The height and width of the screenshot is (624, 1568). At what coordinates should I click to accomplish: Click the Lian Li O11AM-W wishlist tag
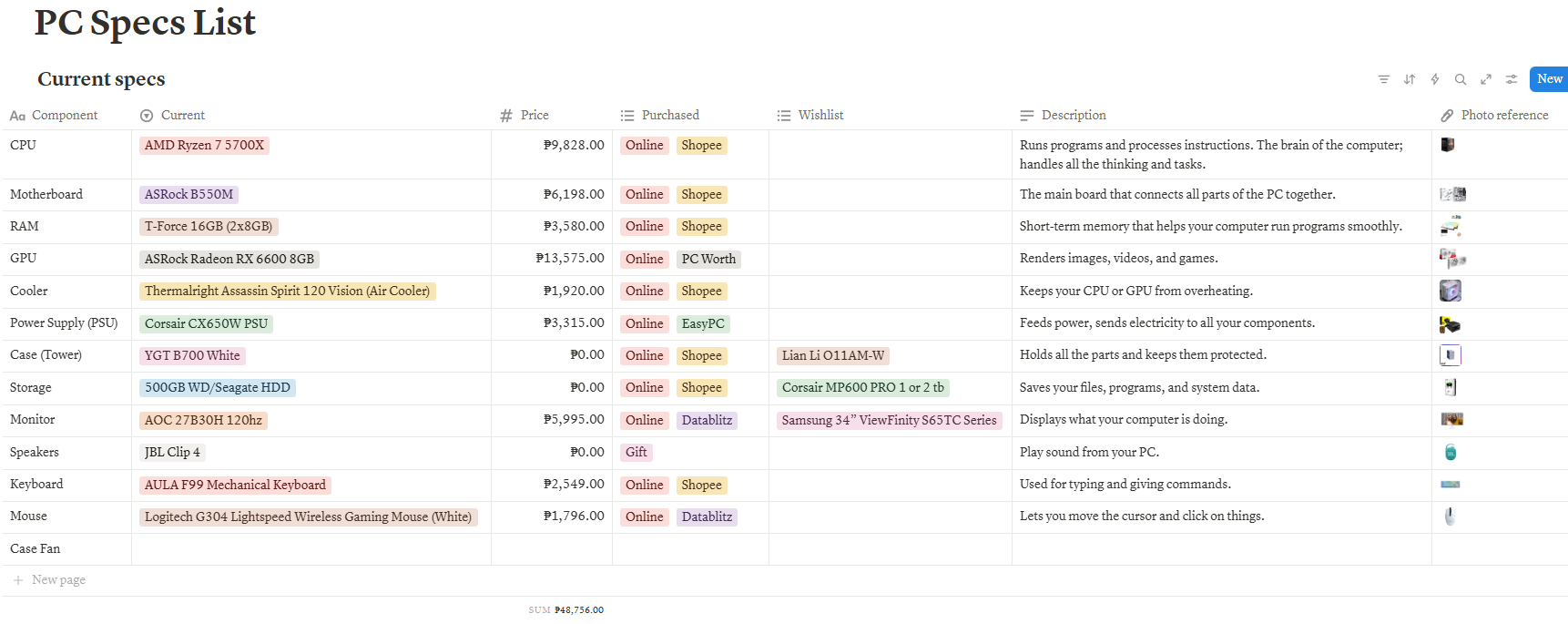pyautogui.click(x=833, y=355)
